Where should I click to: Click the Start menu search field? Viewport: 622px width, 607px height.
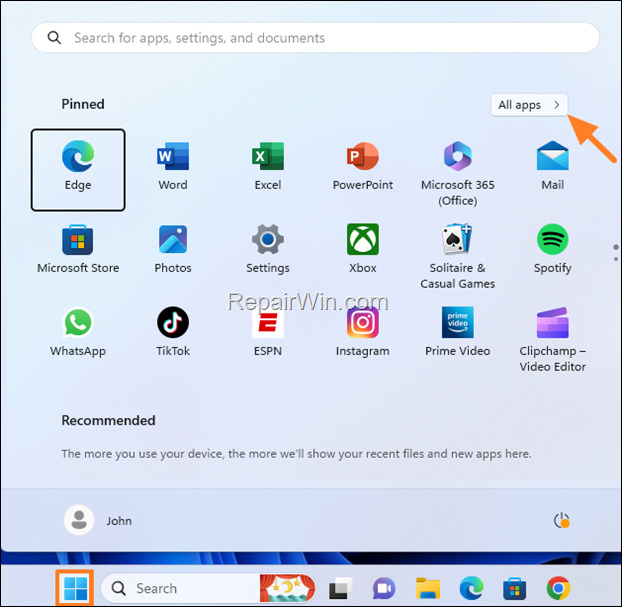(315, 38)
